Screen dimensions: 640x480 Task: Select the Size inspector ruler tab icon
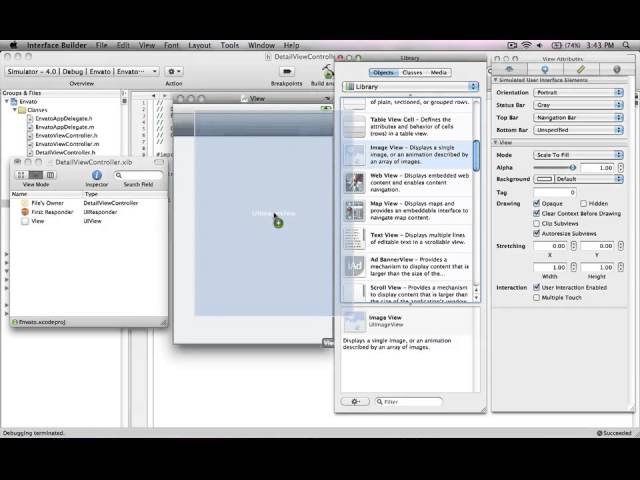[x=580, y=69]
